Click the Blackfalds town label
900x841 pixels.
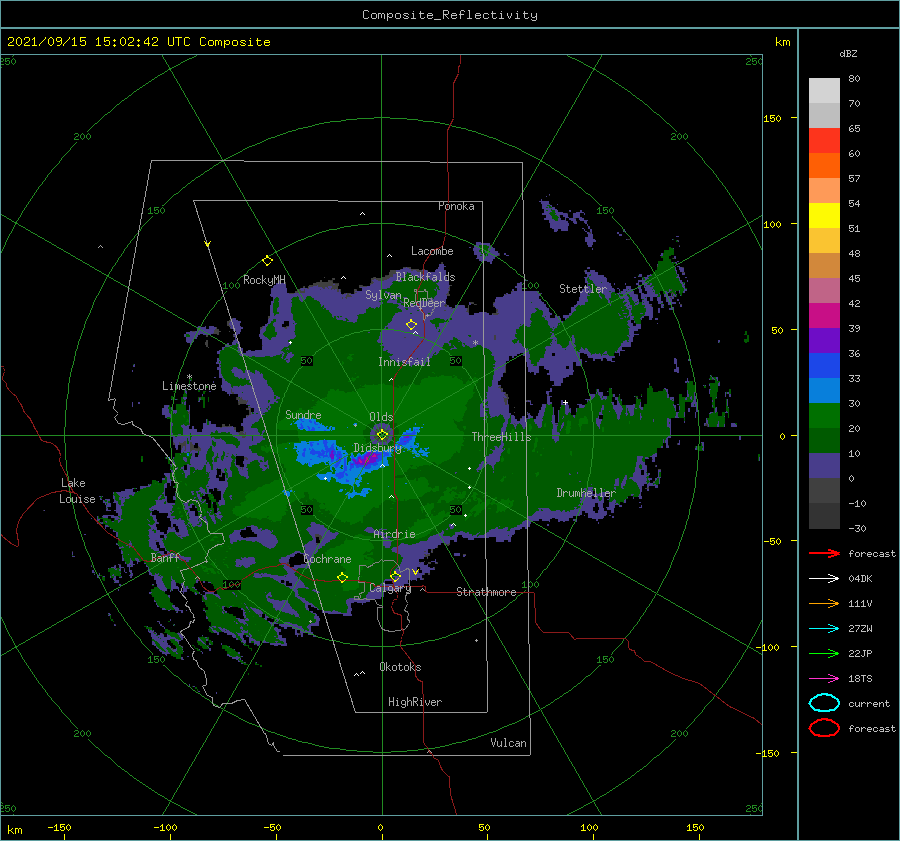[x=425, y=277]
